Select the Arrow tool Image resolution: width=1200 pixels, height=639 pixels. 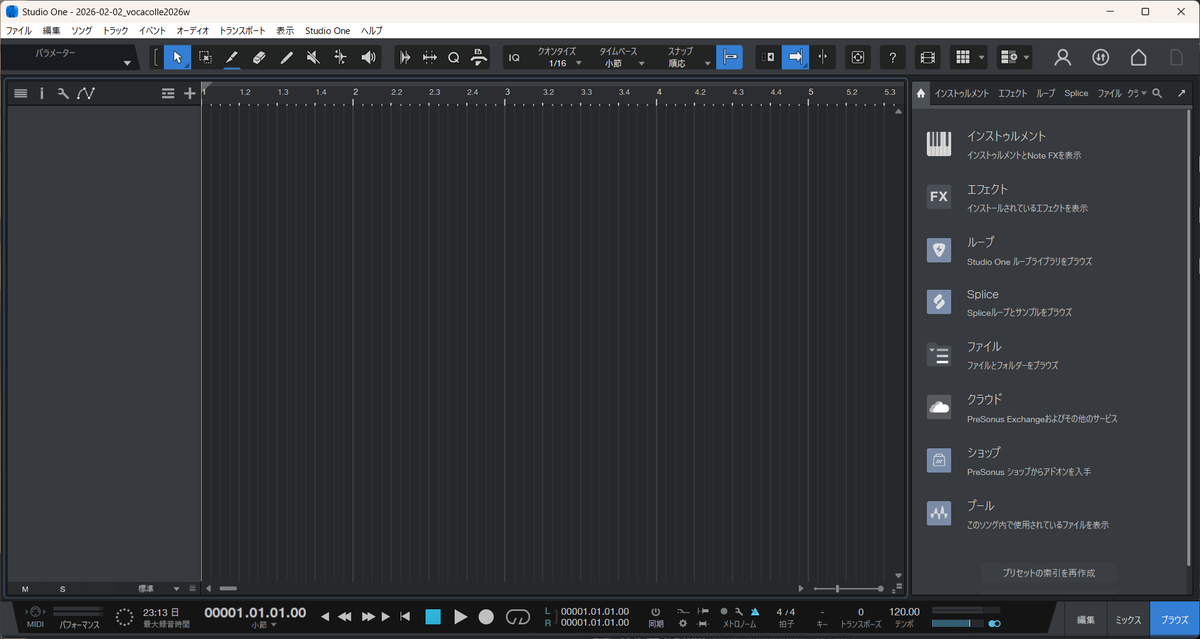177,57
